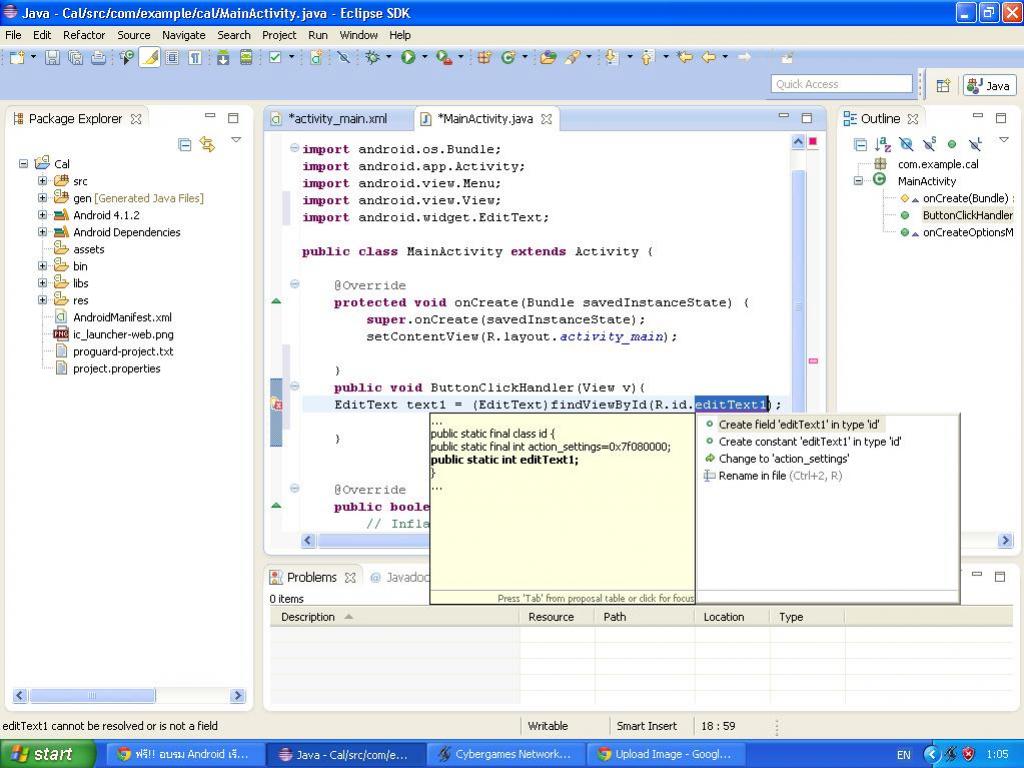Start the Debug bug icon
The width and height of the screenshot is (1024, 768).
372,57
